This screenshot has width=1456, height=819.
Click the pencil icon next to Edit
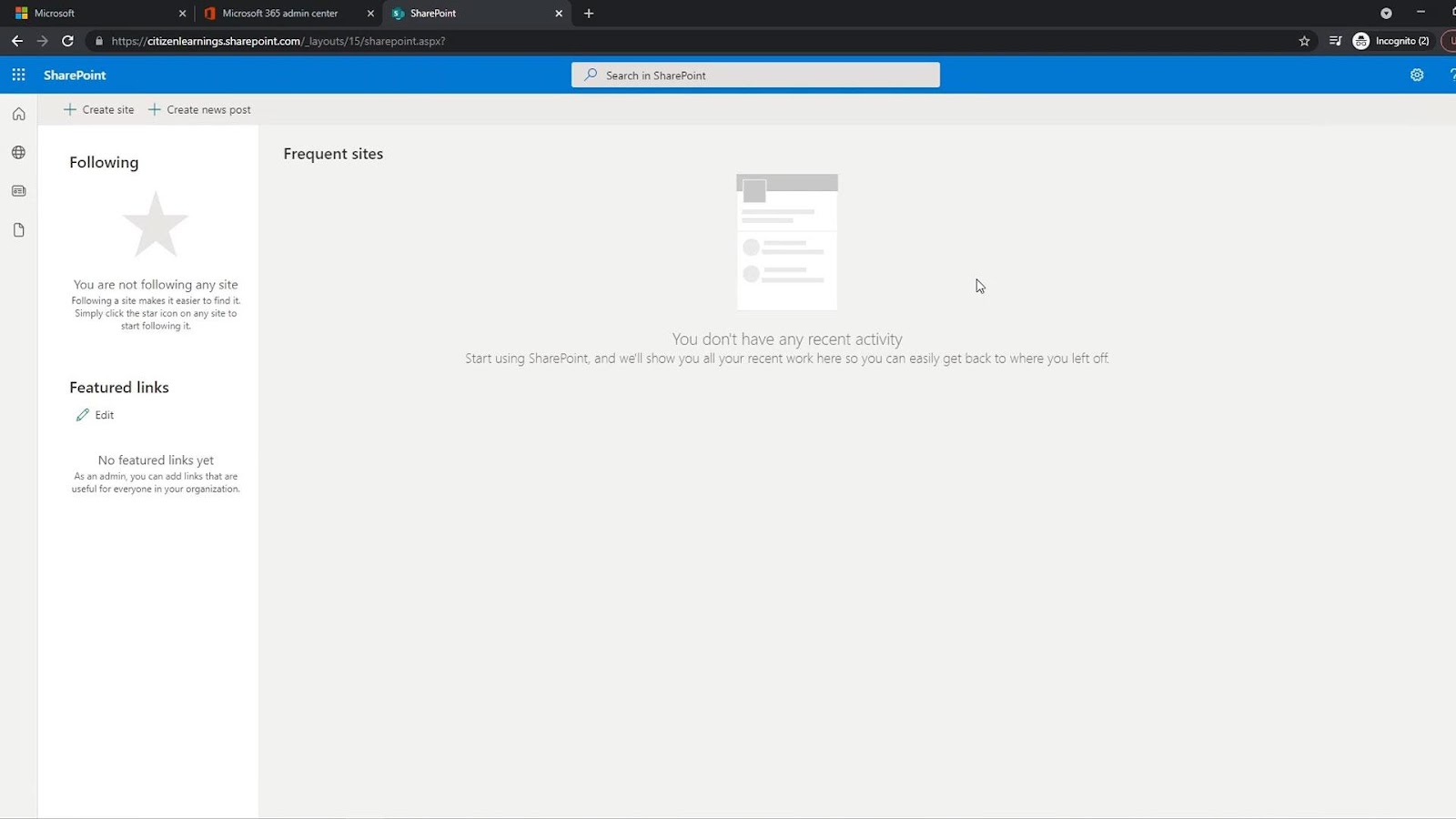83,415
